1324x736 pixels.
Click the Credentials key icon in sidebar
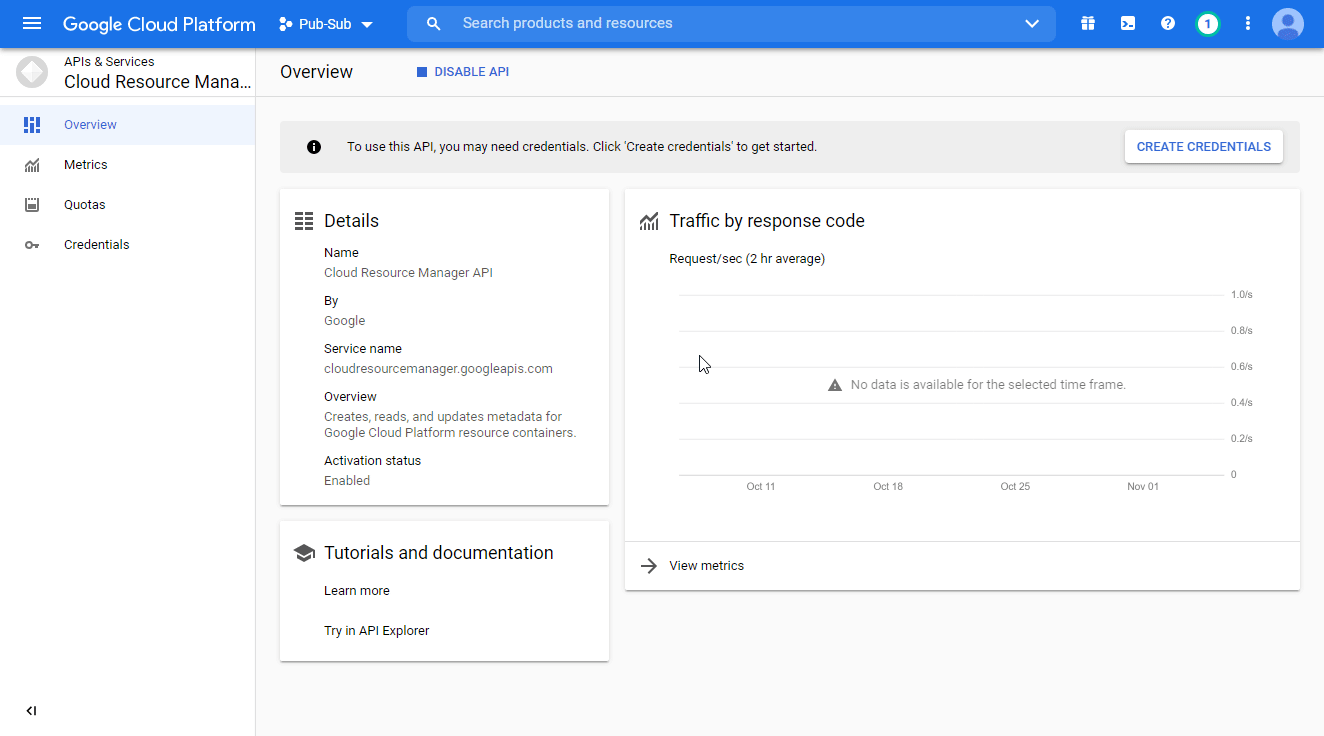[x=32, y=245]
